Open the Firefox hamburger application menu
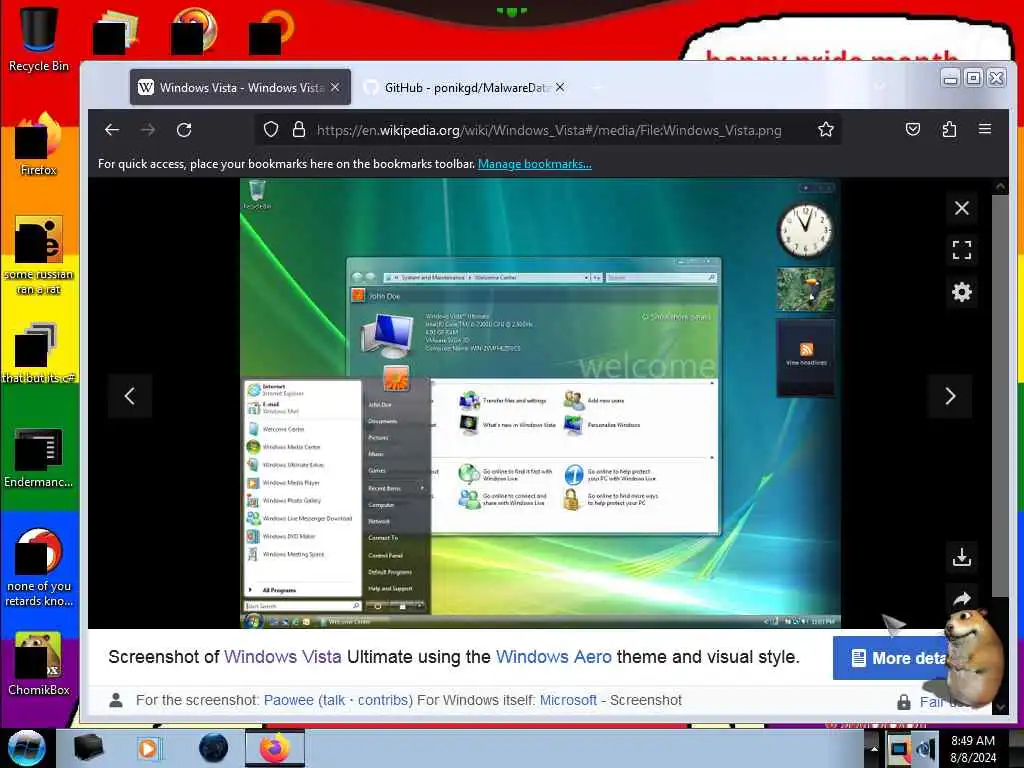The width and height of the screenshot is (1024, 768). 985,129
